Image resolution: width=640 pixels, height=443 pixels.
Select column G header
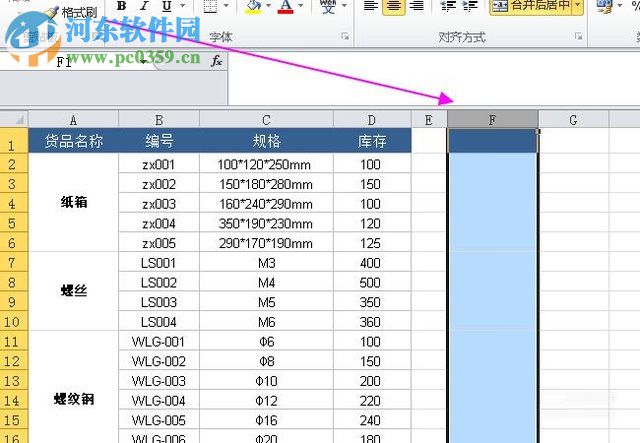(x=573, y=120)
